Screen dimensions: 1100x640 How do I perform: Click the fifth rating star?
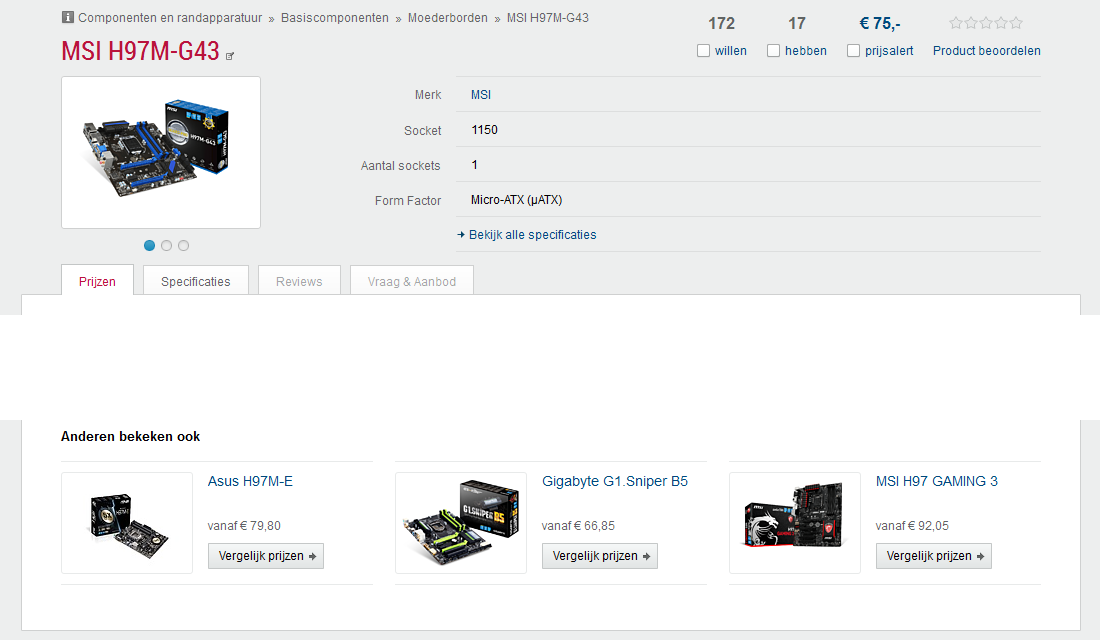(x=1016, y=23)
